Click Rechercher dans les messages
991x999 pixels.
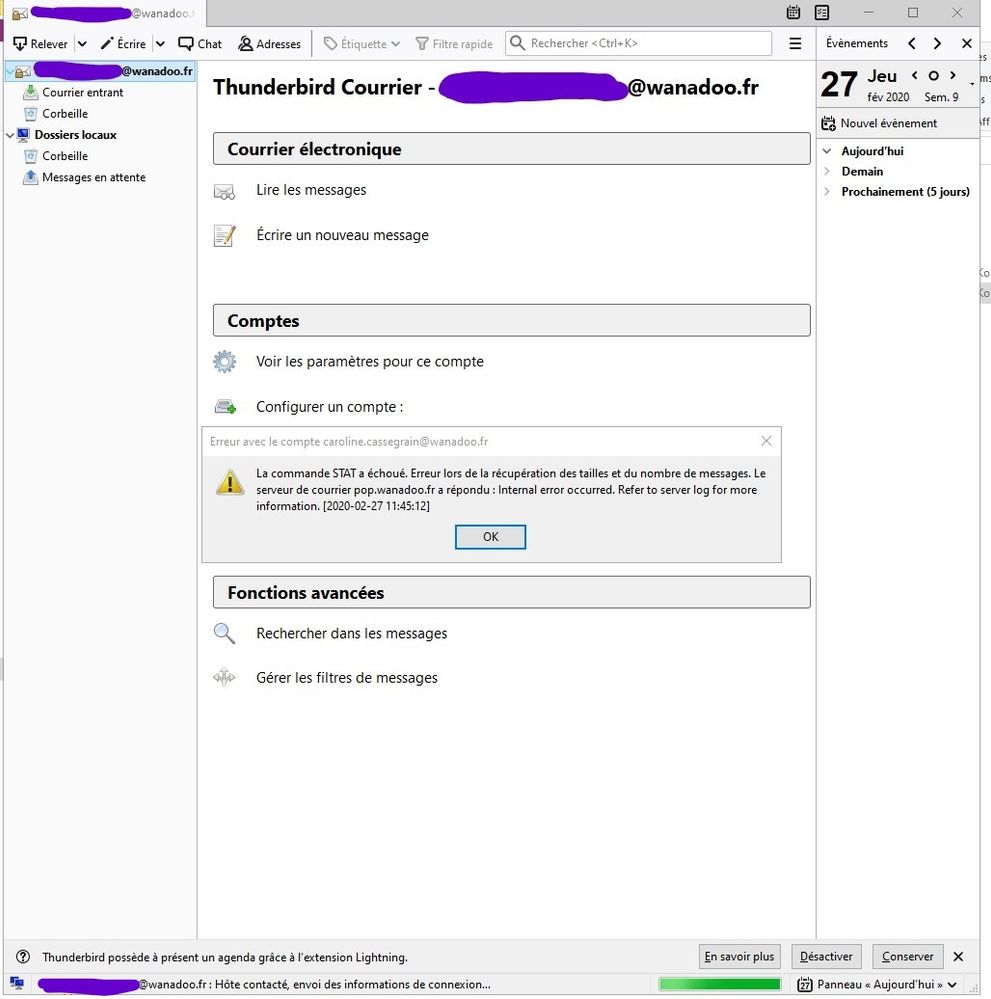[352, 633]
